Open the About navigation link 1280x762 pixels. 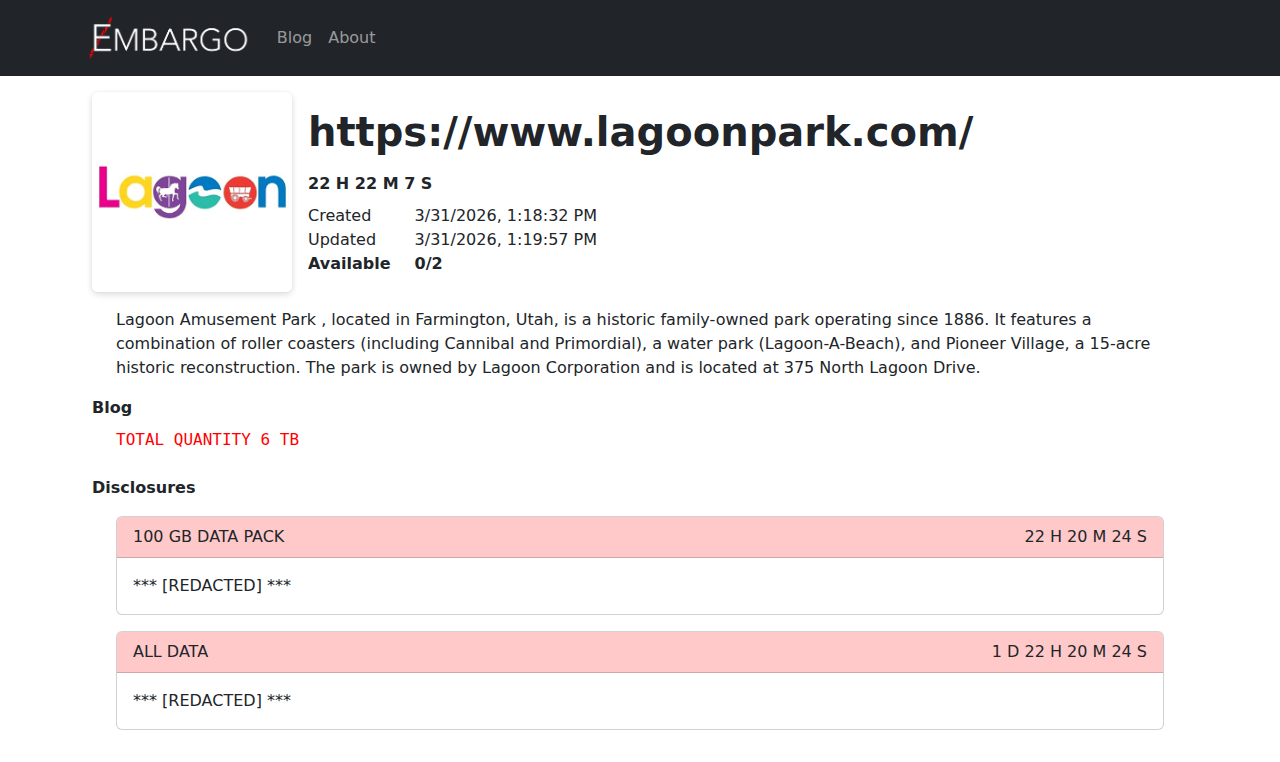(351, 38)
